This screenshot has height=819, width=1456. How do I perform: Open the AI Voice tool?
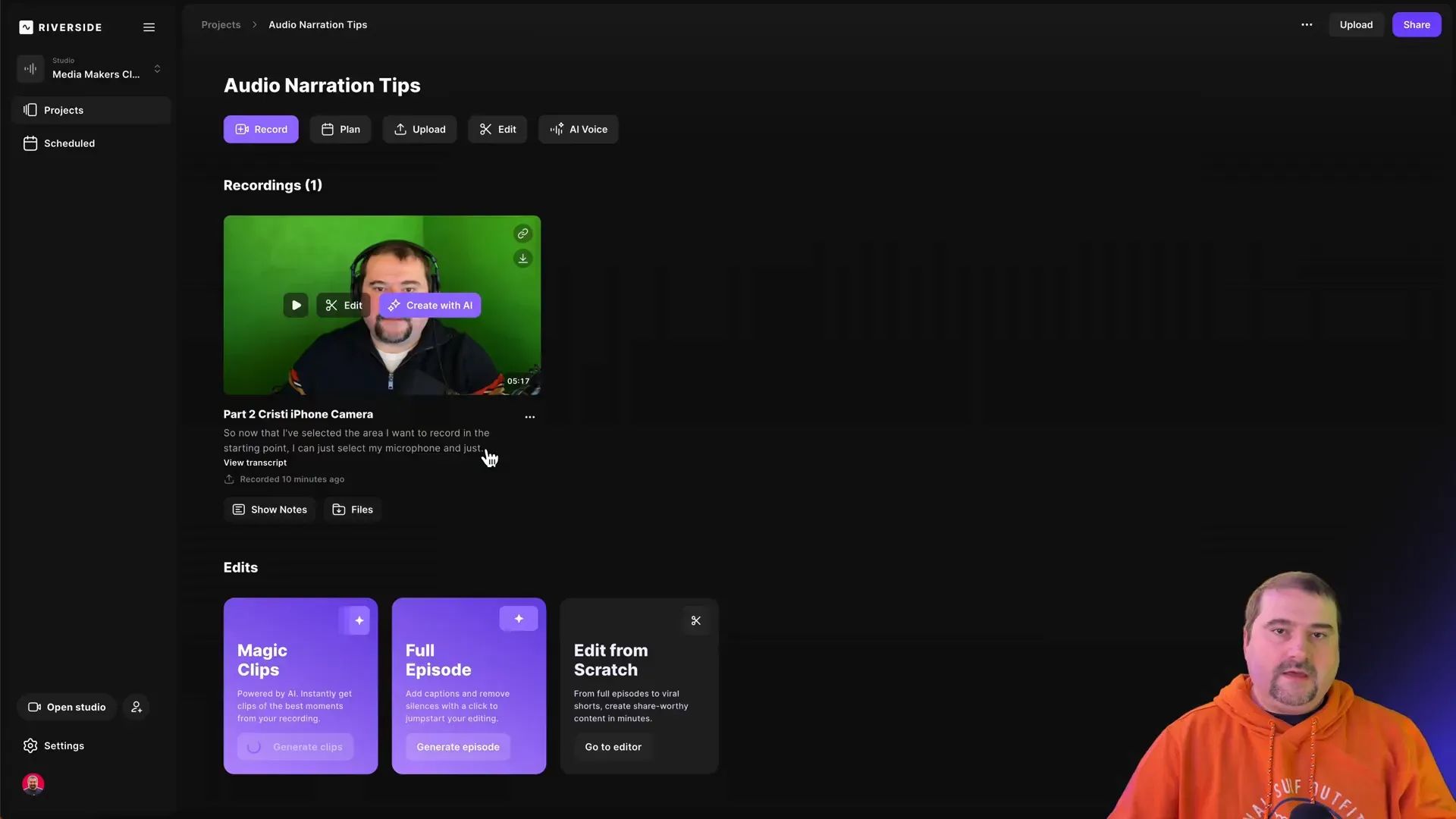pyautogui.click(x=578, y=130)
